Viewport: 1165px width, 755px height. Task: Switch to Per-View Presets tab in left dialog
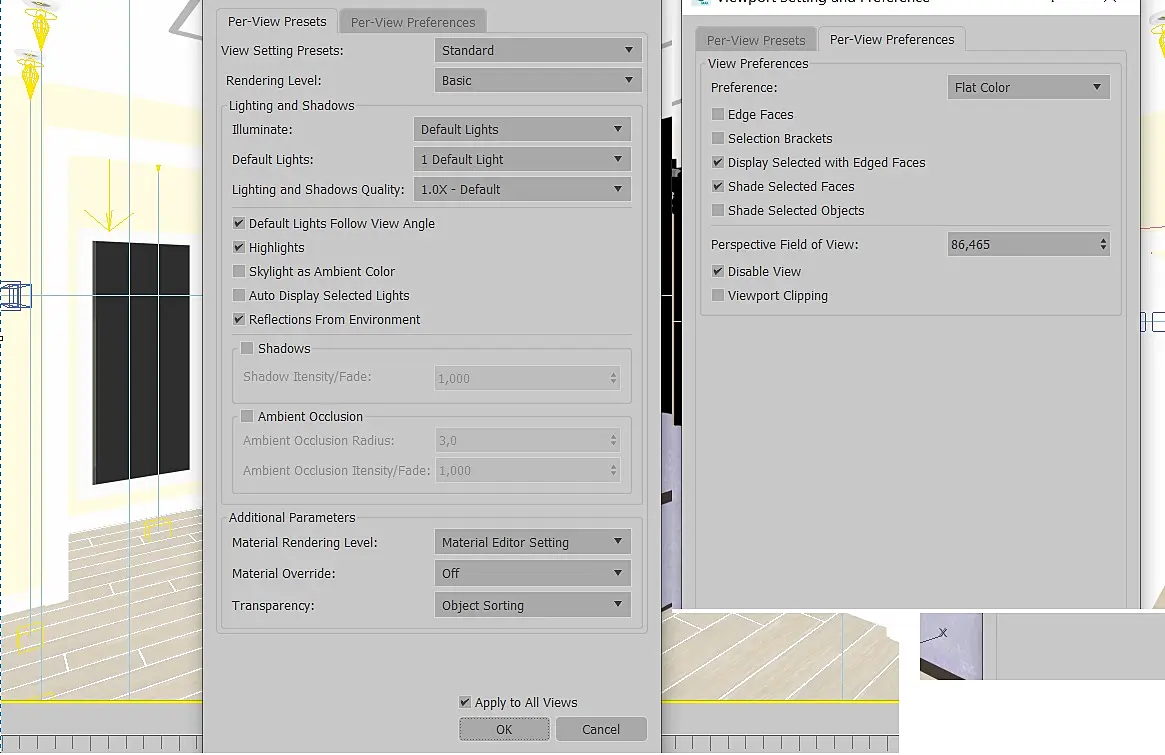point(277,22)
